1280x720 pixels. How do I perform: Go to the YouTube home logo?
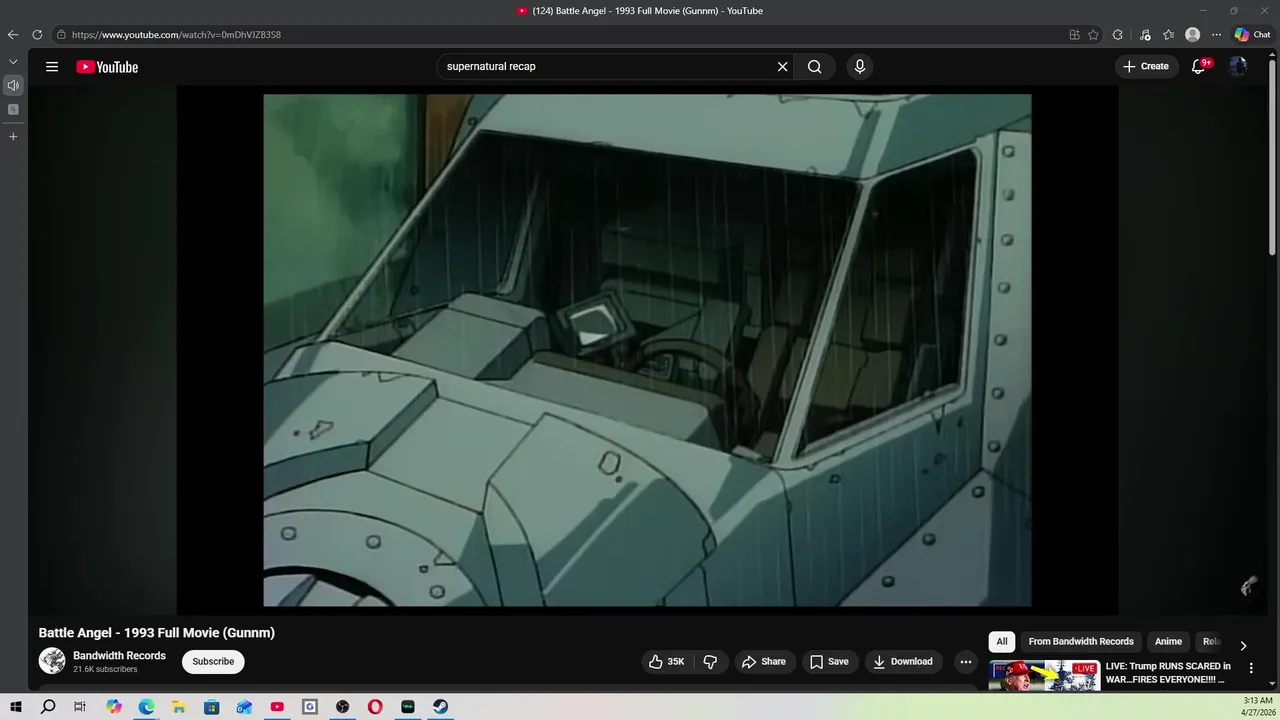107,67
